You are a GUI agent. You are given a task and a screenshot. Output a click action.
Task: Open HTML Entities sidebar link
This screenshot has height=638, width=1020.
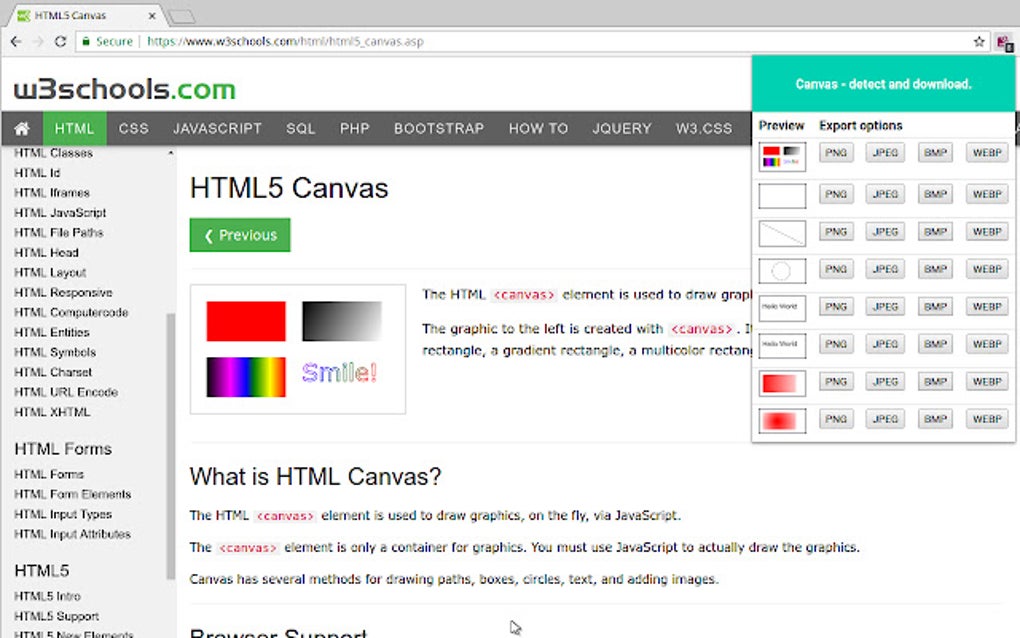(x=52, y=332)
